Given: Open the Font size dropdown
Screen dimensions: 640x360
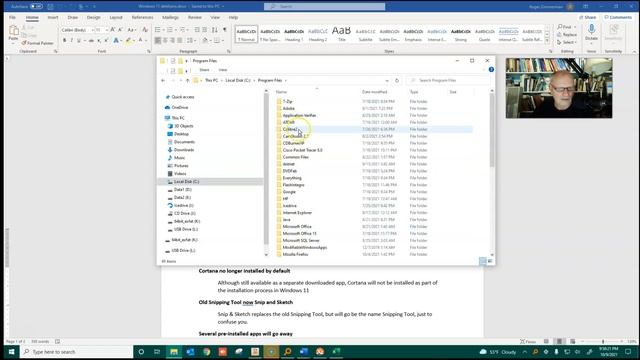Looking at the screenshot, I should pyautogui.click(x=107, y=30).
